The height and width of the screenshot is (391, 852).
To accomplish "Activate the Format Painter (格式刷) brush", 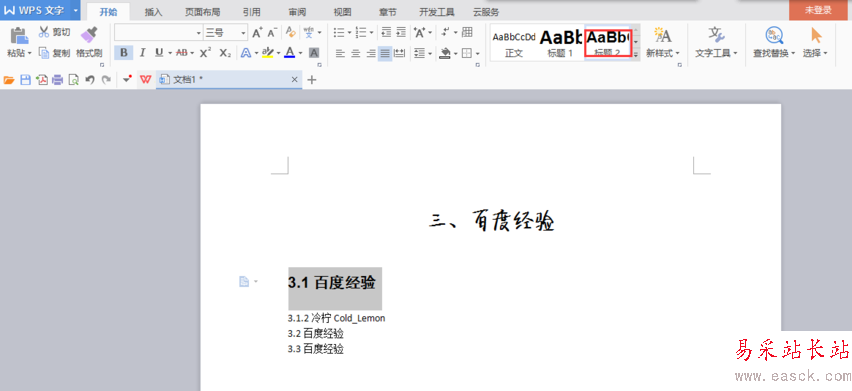I will tap(89, 42).
